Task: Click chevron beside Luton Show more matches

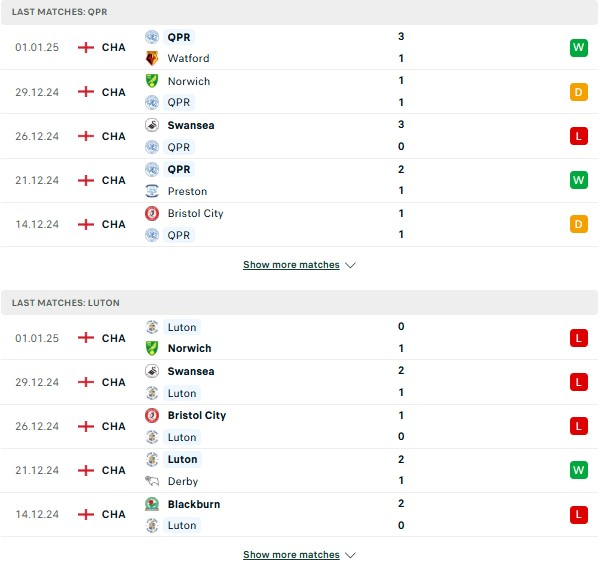Action: point(351,554)
